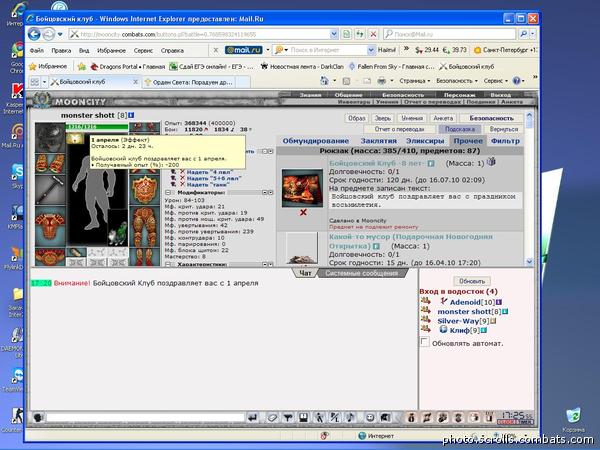The image size is (600, 450).
Task: Open Adenoid player name in list
Action: [465, 302]
